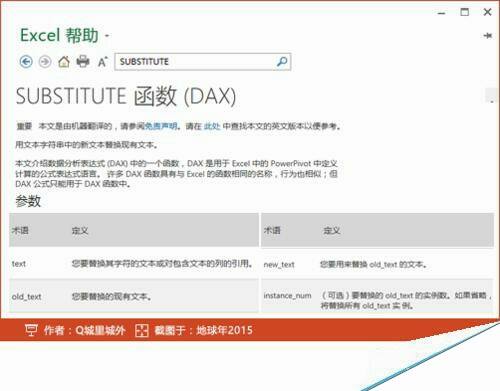Open the Help home page icon
The image size is (500, 391).
64,62
